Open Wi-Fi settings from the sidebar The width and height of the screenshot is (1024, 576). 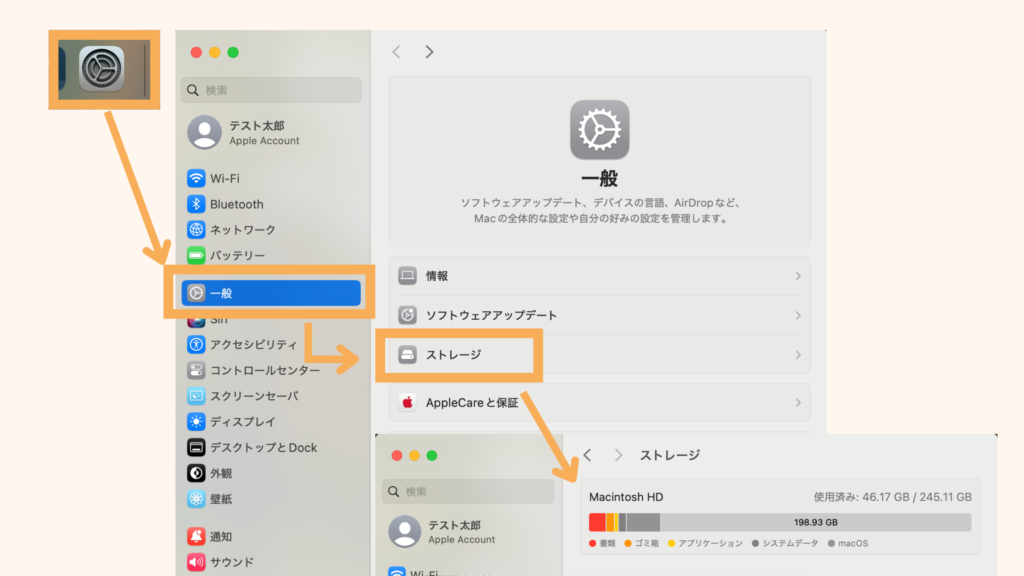228,178
